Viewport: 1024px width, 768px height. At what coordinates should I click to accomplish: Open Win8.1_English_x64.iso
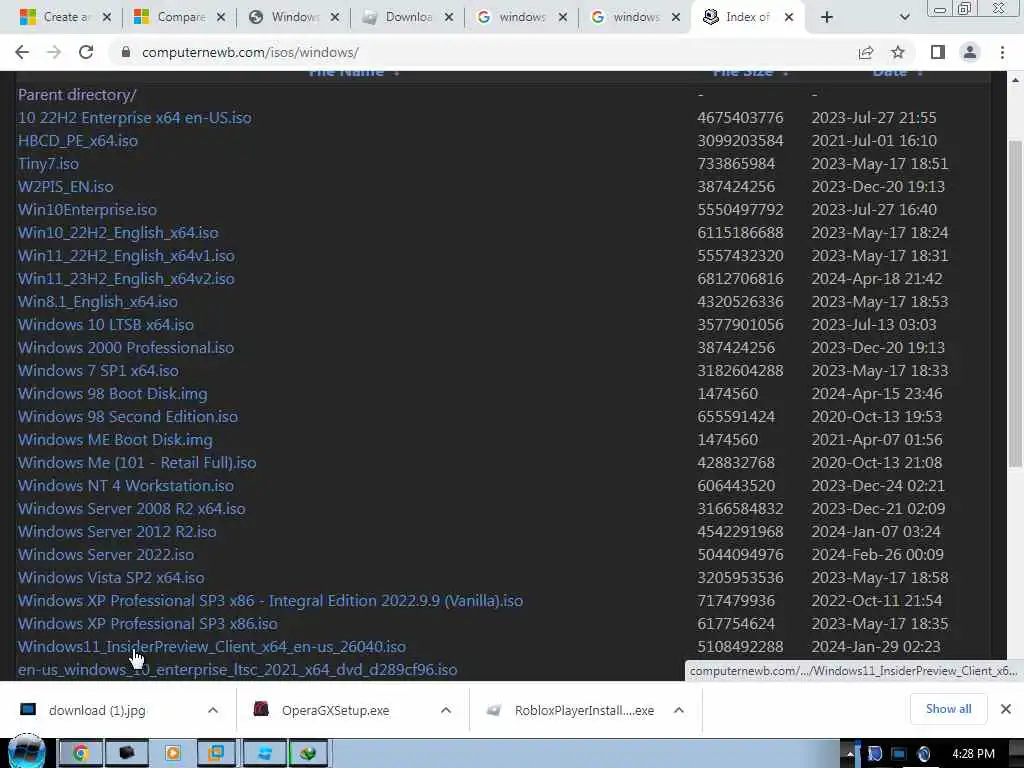pos(98,302)
